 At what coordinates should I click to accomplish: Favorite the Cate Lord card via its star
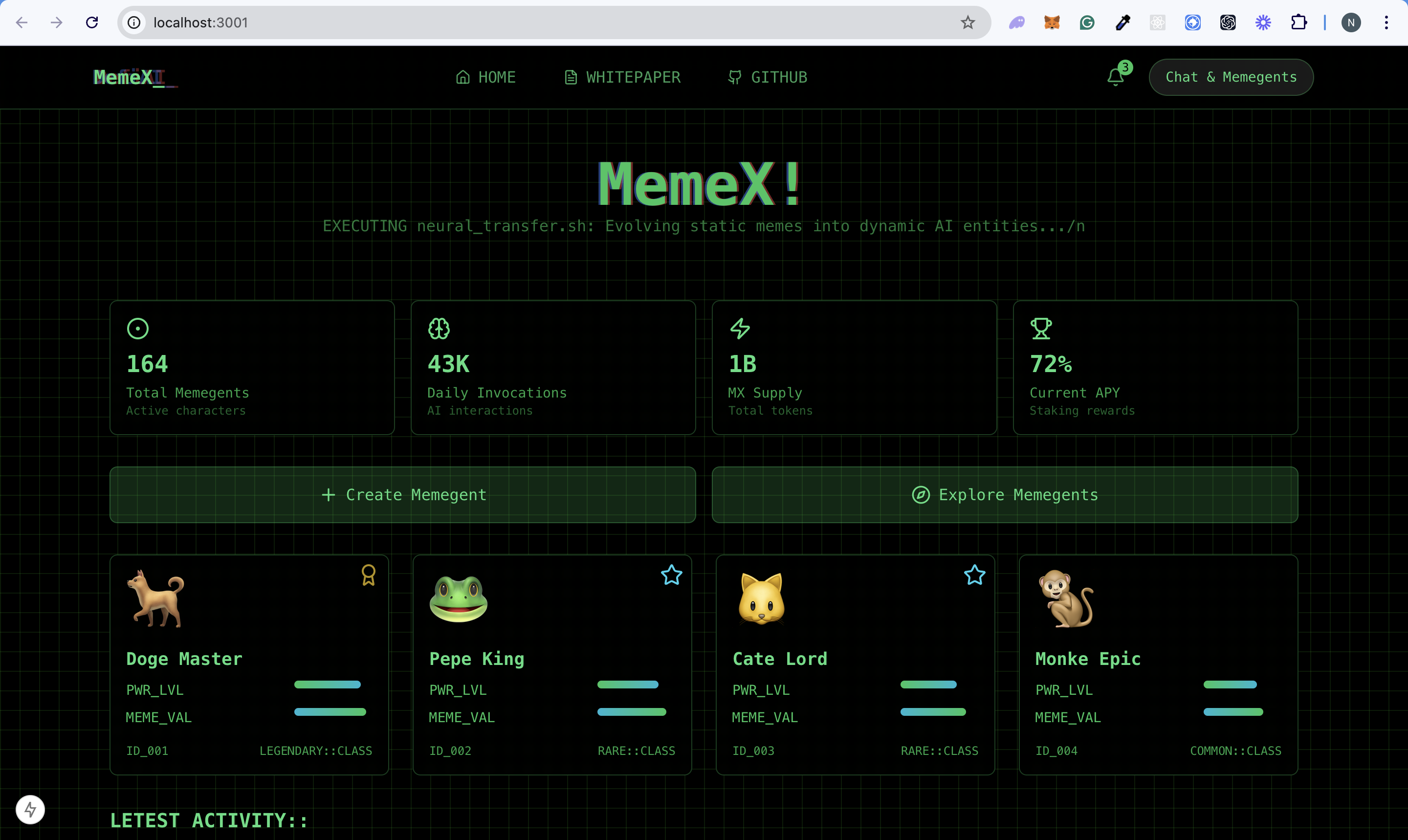[x=974, y=575]
